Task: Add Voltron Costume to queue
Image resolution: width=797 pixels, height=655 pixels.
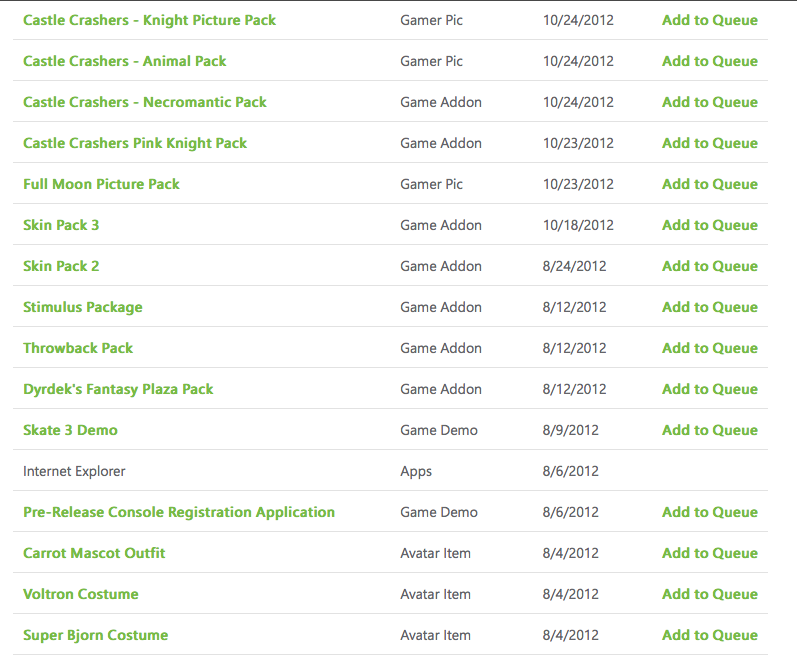Action: (x=709, y=594)
